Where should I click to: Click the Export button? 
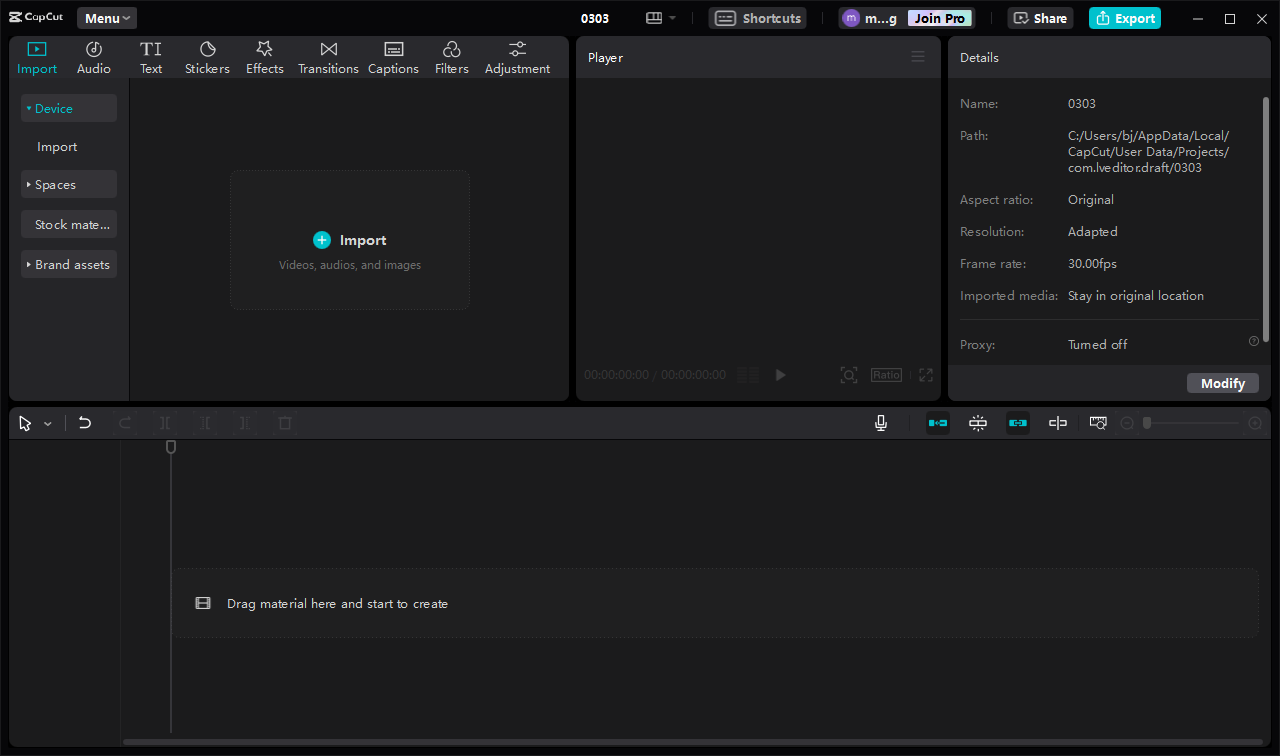point(1124,17)
